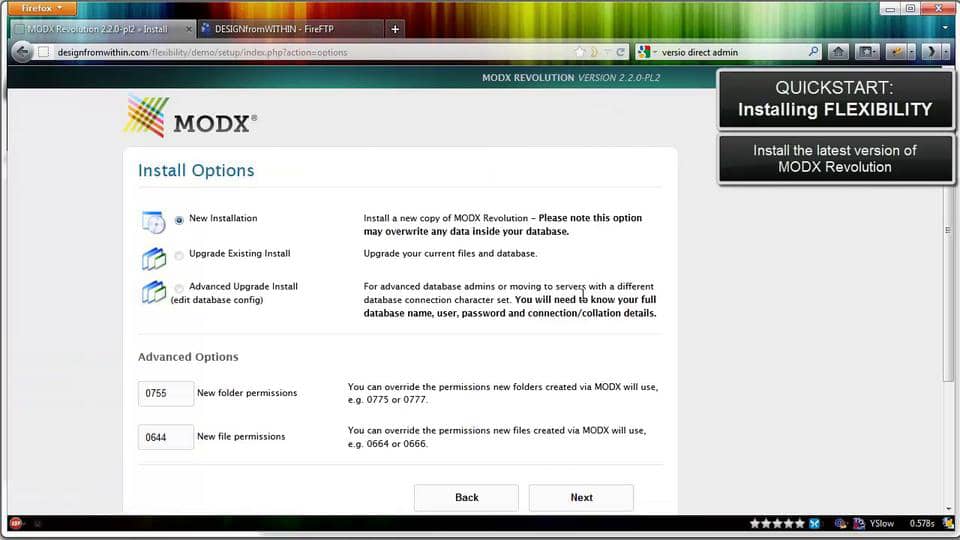Image resolution: width=960 pixels, height=540 pixels.
Task: Click the MODX logo
Action: pyautogui.click(x=190, y=116)
